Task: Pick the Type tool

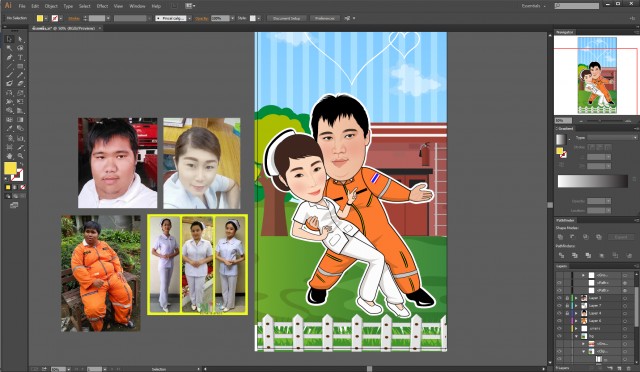Action: (20, 57)
